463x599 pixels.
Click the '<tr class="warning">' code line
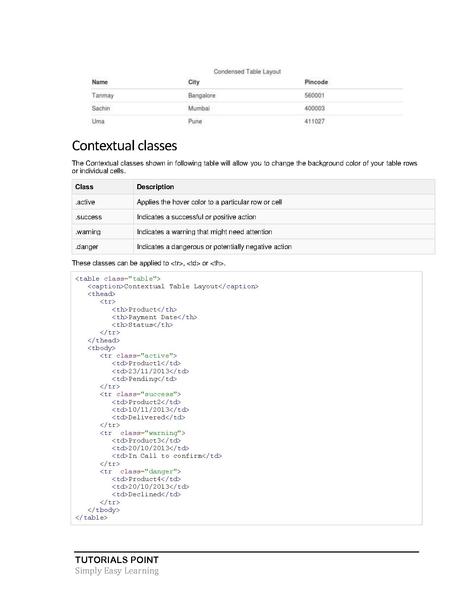point(142,433)
